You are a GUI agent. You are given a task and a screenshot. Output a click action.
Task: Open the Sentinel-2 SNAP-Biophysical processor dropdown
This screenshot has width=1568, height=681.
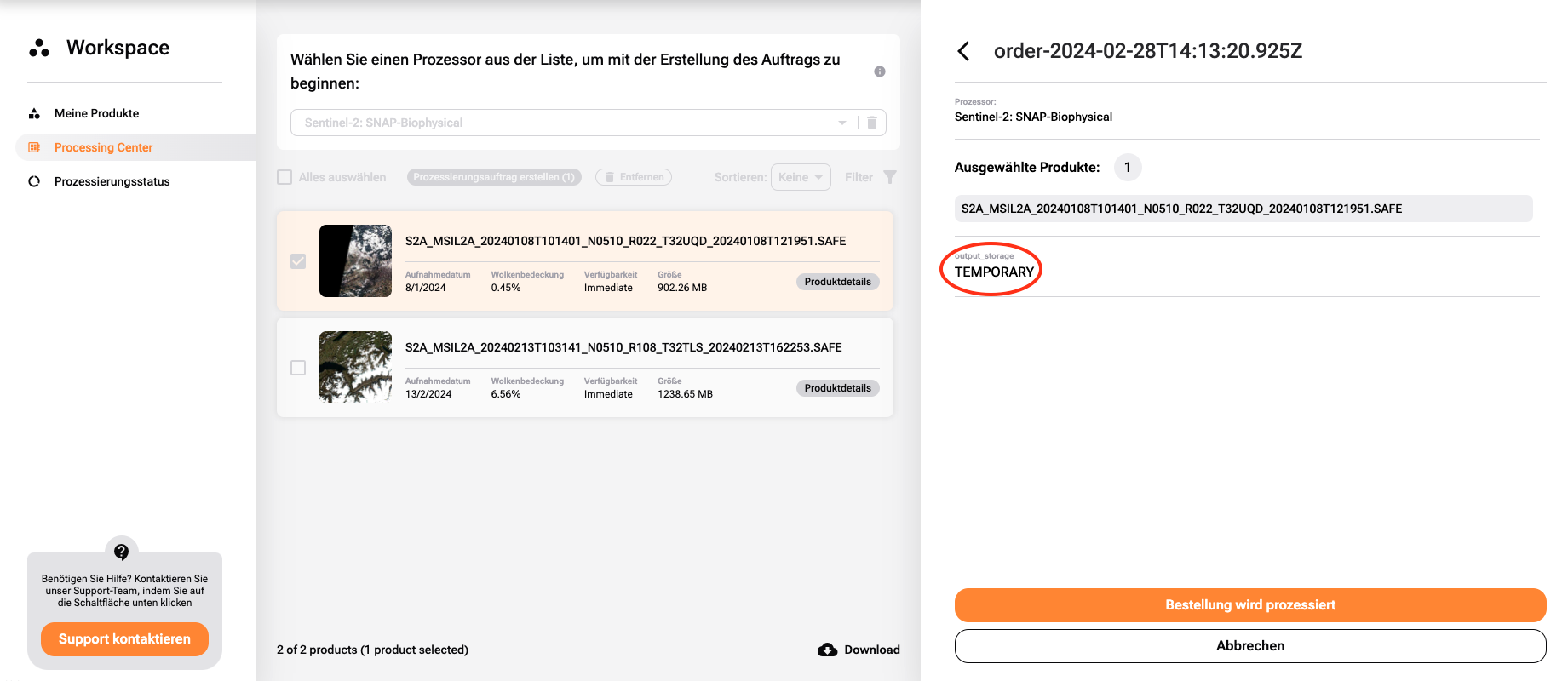pyautogui.click(x=573, y=123)
